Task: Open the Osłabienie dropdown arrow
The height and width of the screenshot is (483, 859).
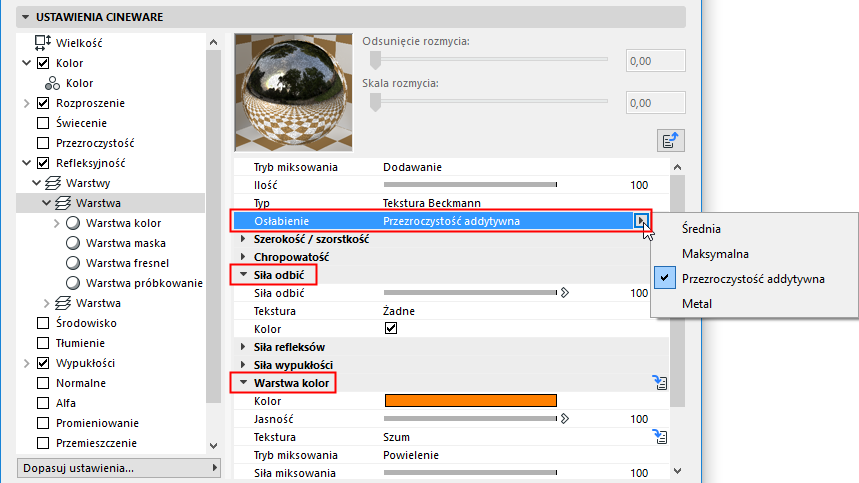Action: [641, 221]
